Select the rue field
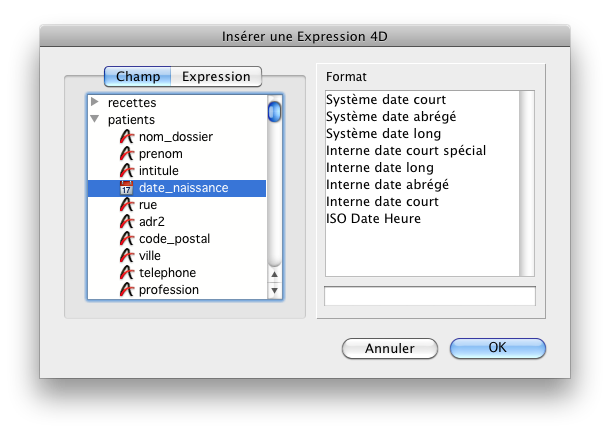 (x=177, y=205)
